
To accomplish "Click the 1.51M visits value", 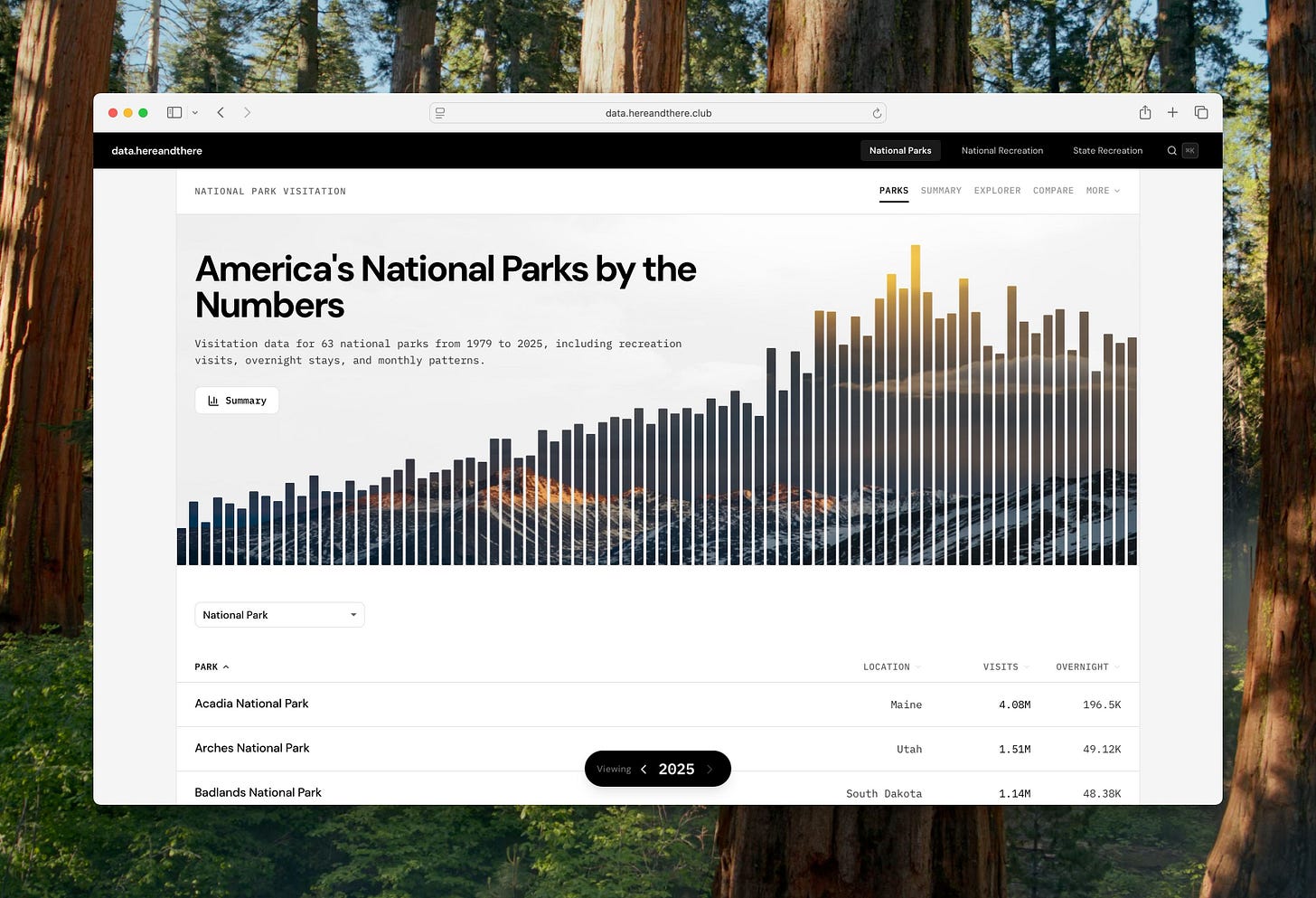I will click(x=1014, y=749).
